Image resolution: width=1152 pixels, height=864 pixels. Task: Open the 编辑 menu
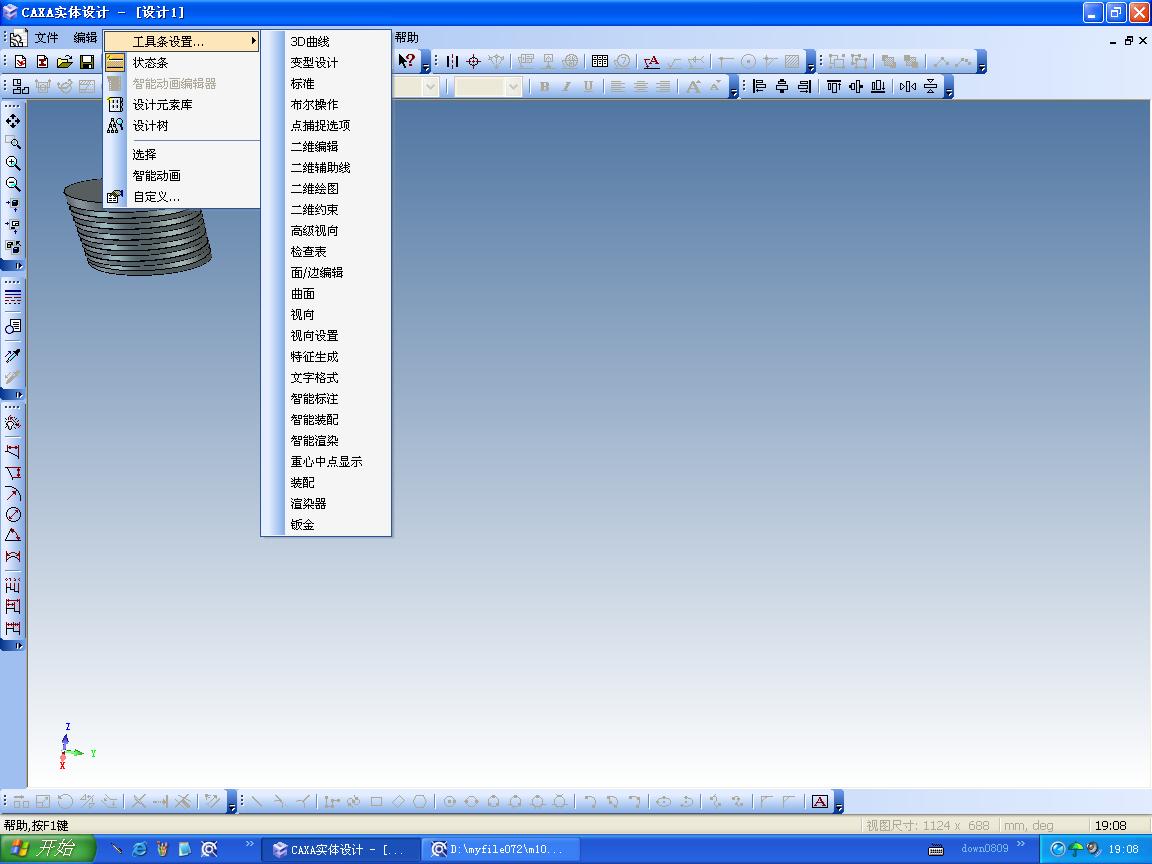click(x=85, y=37)
